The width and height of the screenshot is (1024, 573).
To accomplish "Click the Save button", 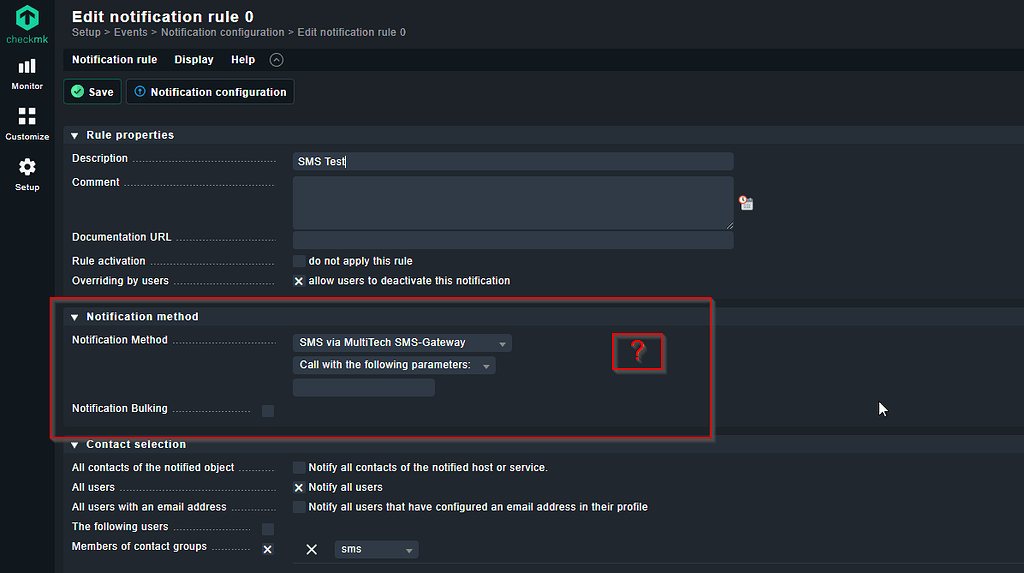I will pos(92,92).
